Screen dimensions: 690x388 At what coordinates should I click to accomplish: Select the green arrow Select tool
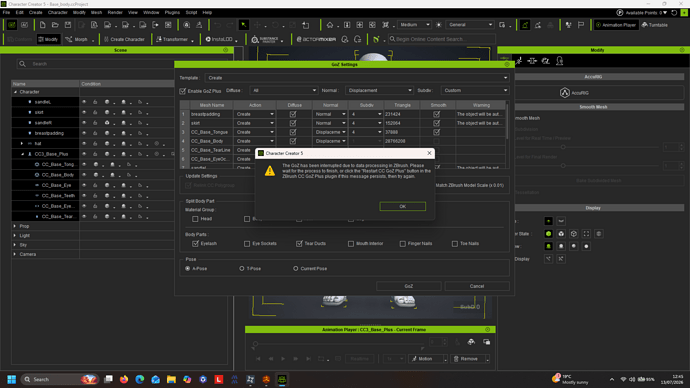click(243, 25)
